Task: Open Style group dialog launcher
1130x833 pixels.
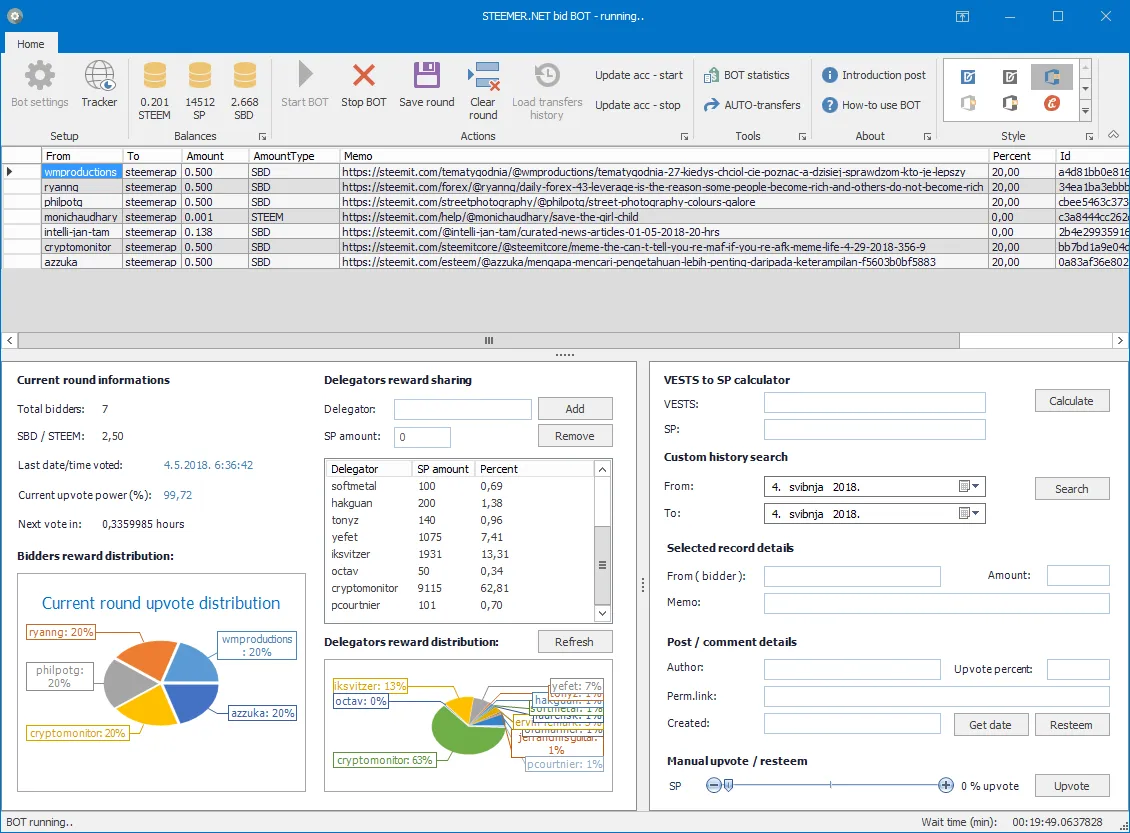Action: point(1089,136)
